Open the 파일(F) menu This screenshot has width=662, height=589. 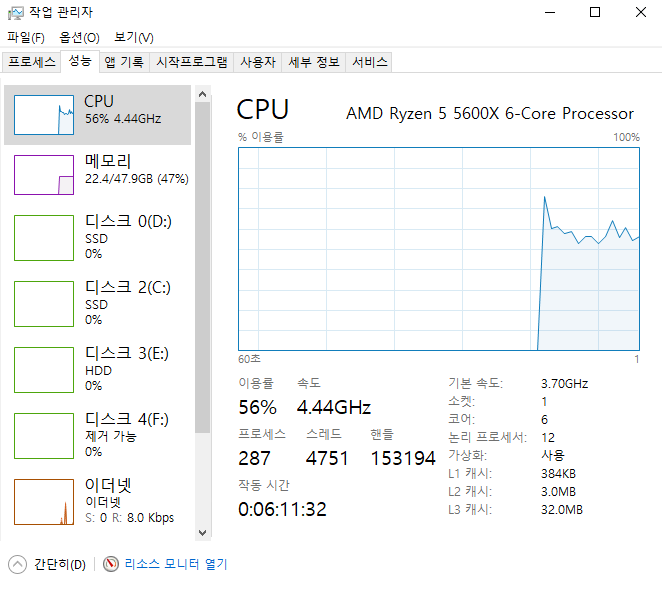[26, 38]
